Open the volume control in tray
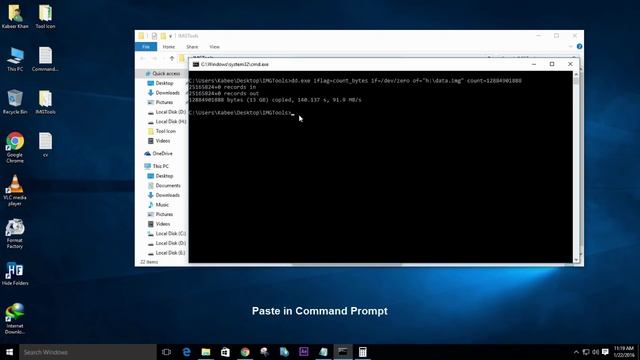 596,352
